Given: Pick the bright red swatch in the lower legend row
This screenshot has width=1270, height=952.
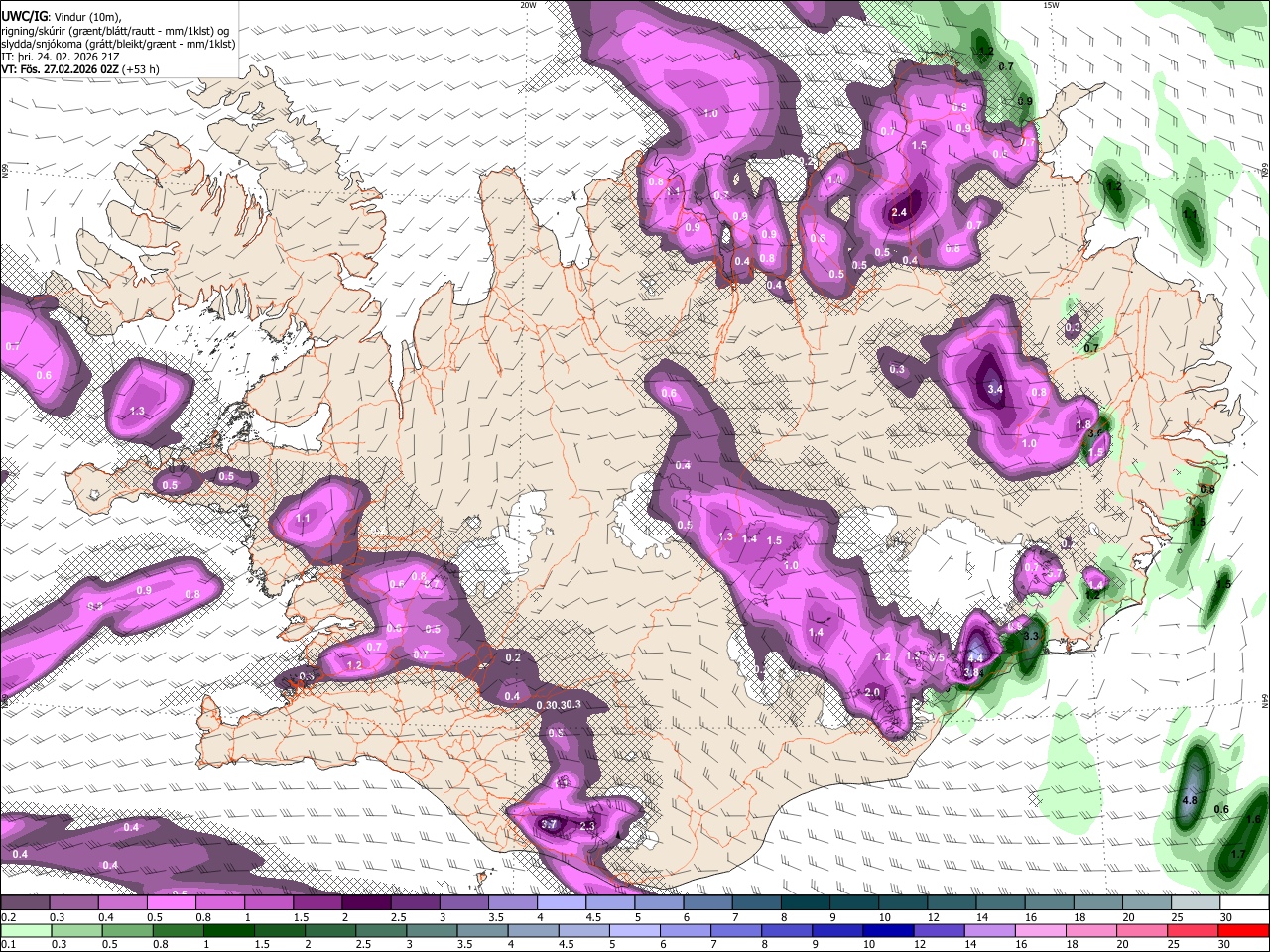Looking at the screenshot, I should pyautogui.click(x=1243, y=930).
